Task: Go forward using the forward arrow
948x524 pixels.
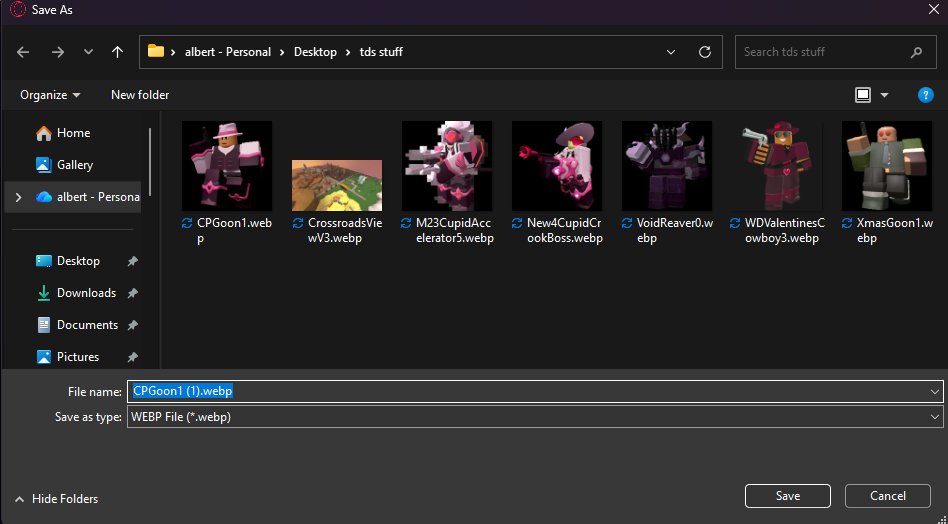Action: coord(57,53)
